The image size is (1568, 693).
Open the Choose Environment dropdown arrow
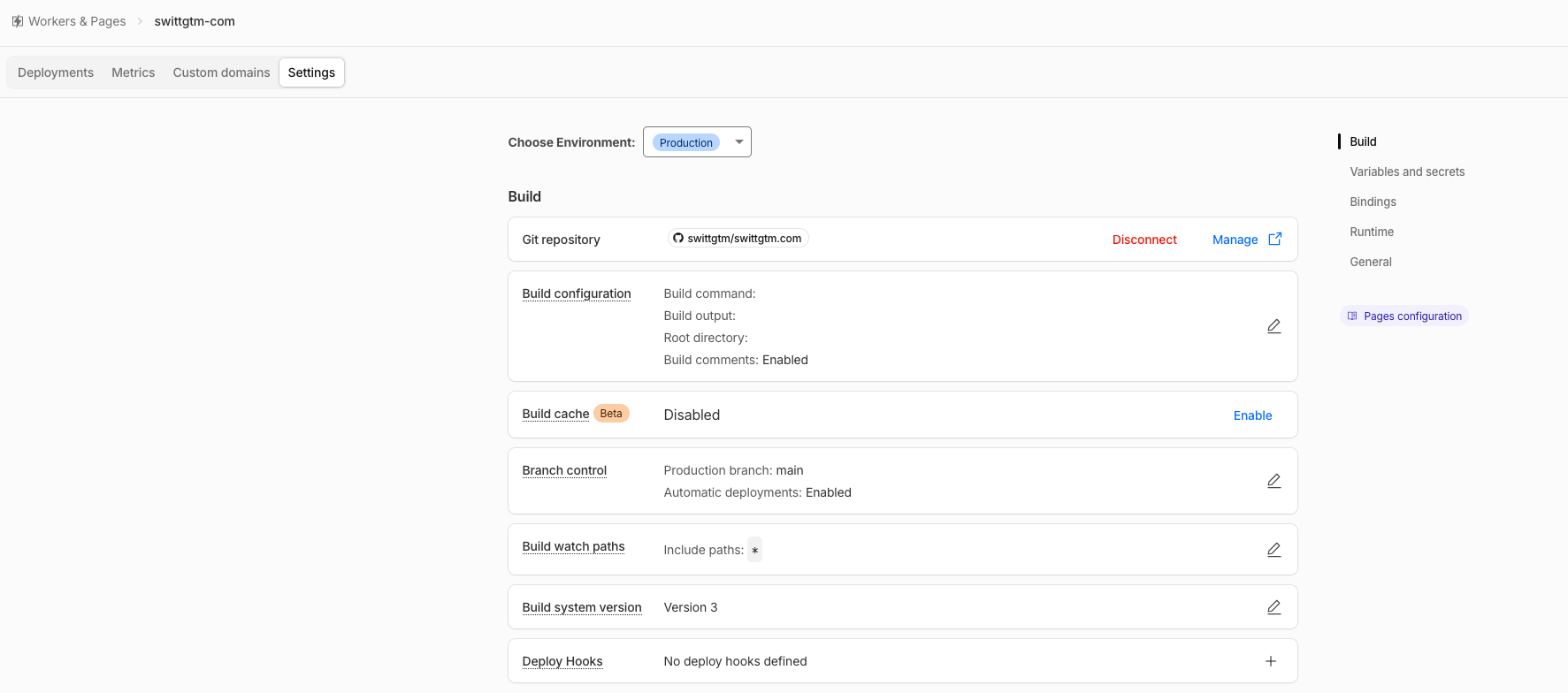739,141
